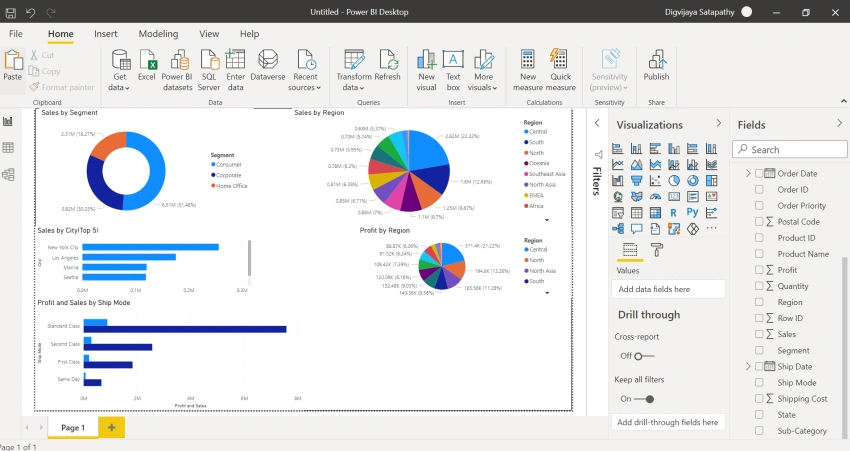Insert a Text box
Image resolution: width=850 pixels, height=451 pixels.
(453, 70)
